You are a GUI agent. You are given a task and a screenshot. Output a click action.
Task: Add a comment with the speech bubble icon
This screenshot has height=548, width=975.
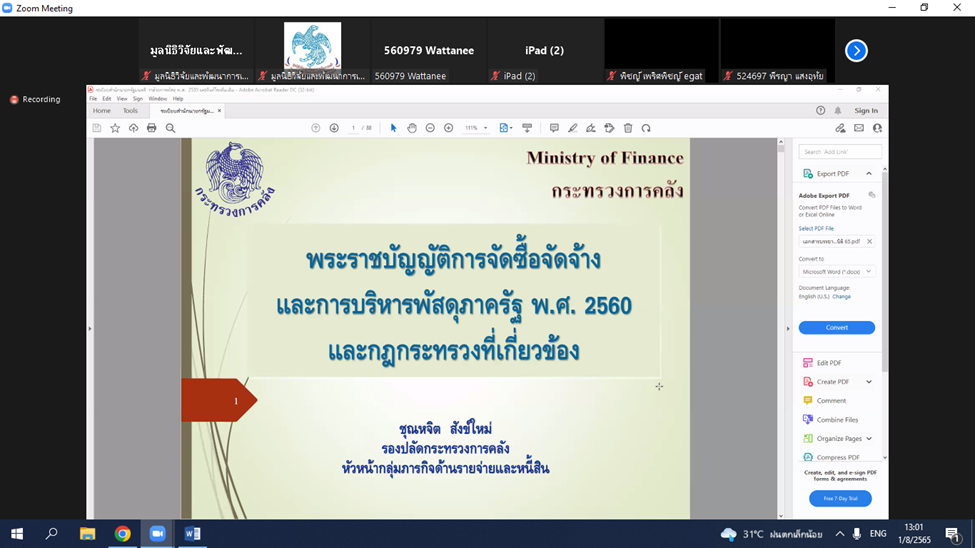(x=554, y=128)
